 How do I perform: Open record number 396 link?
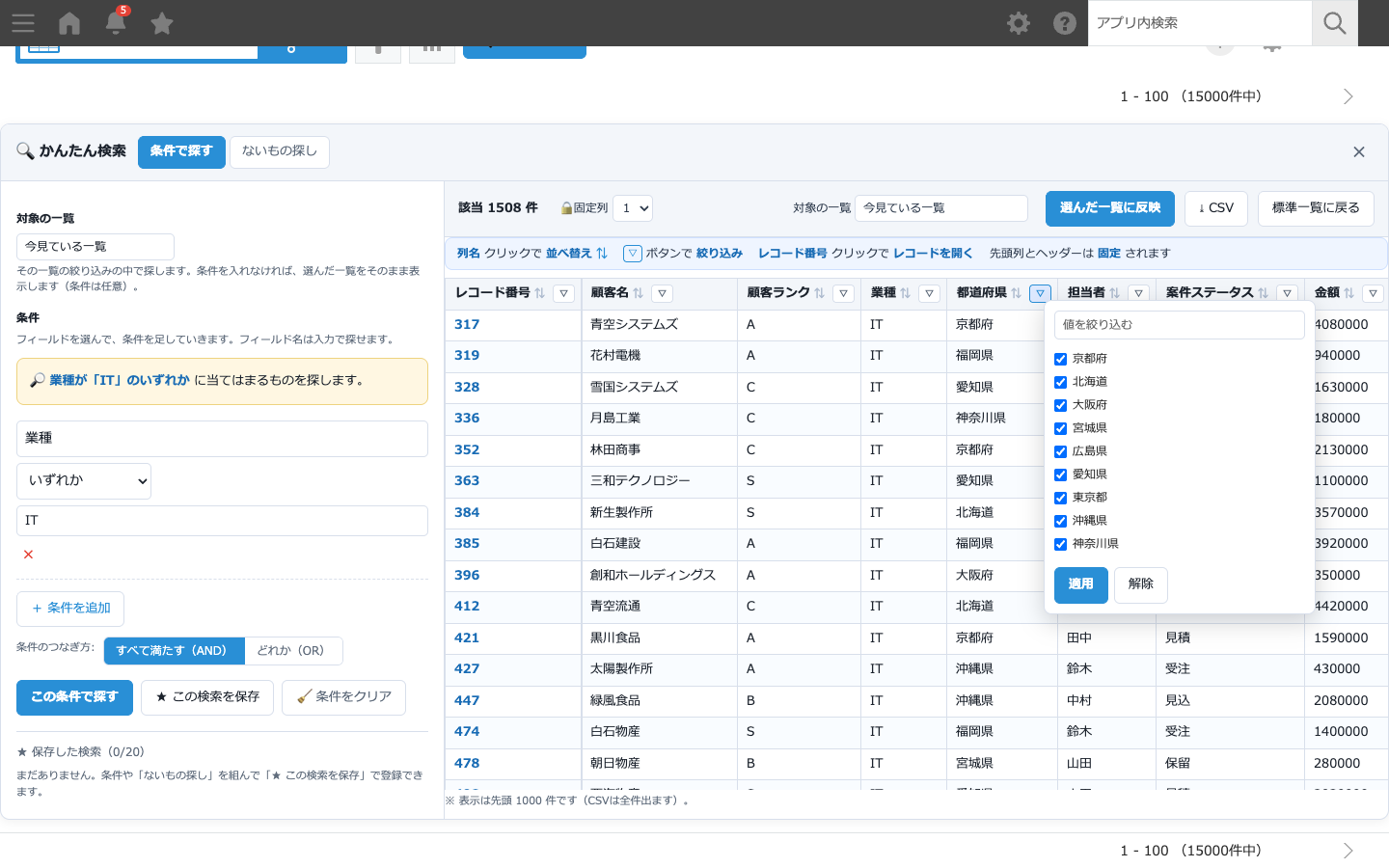(467, 576)
